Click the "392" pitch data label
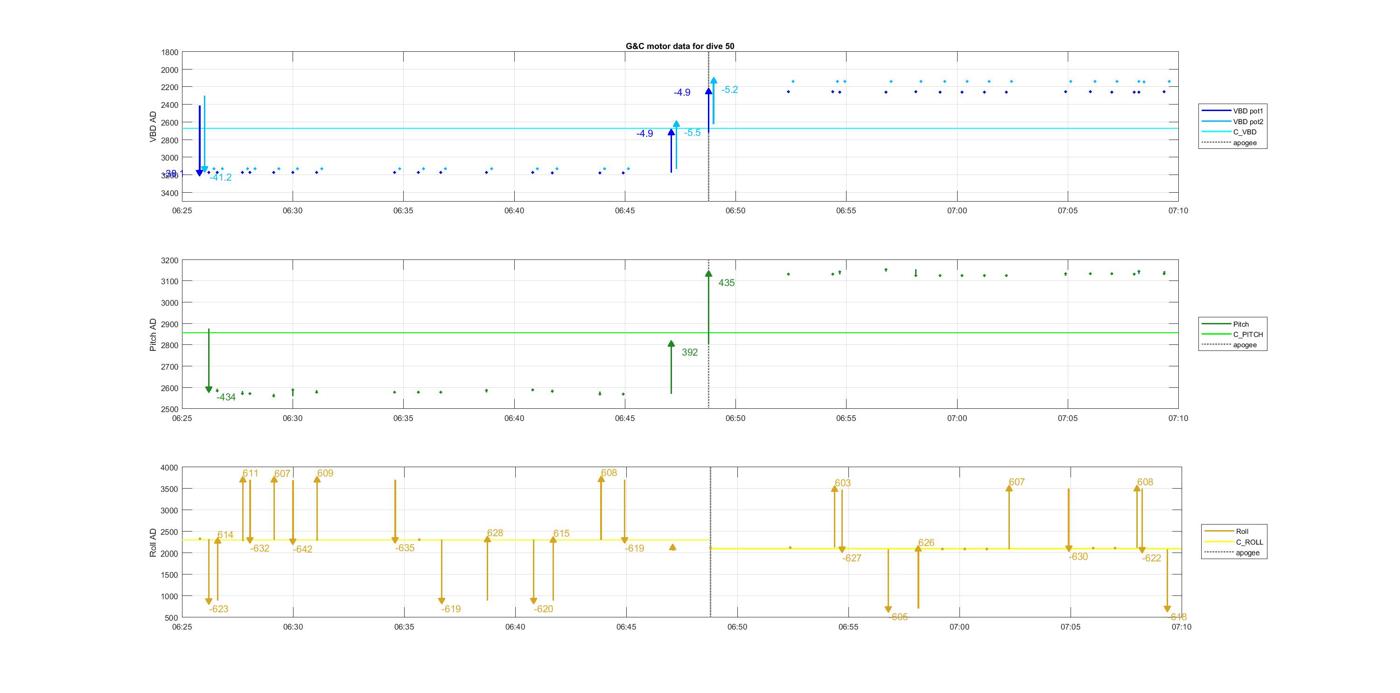The image size is (1400, 693). (x=689, y=353)
